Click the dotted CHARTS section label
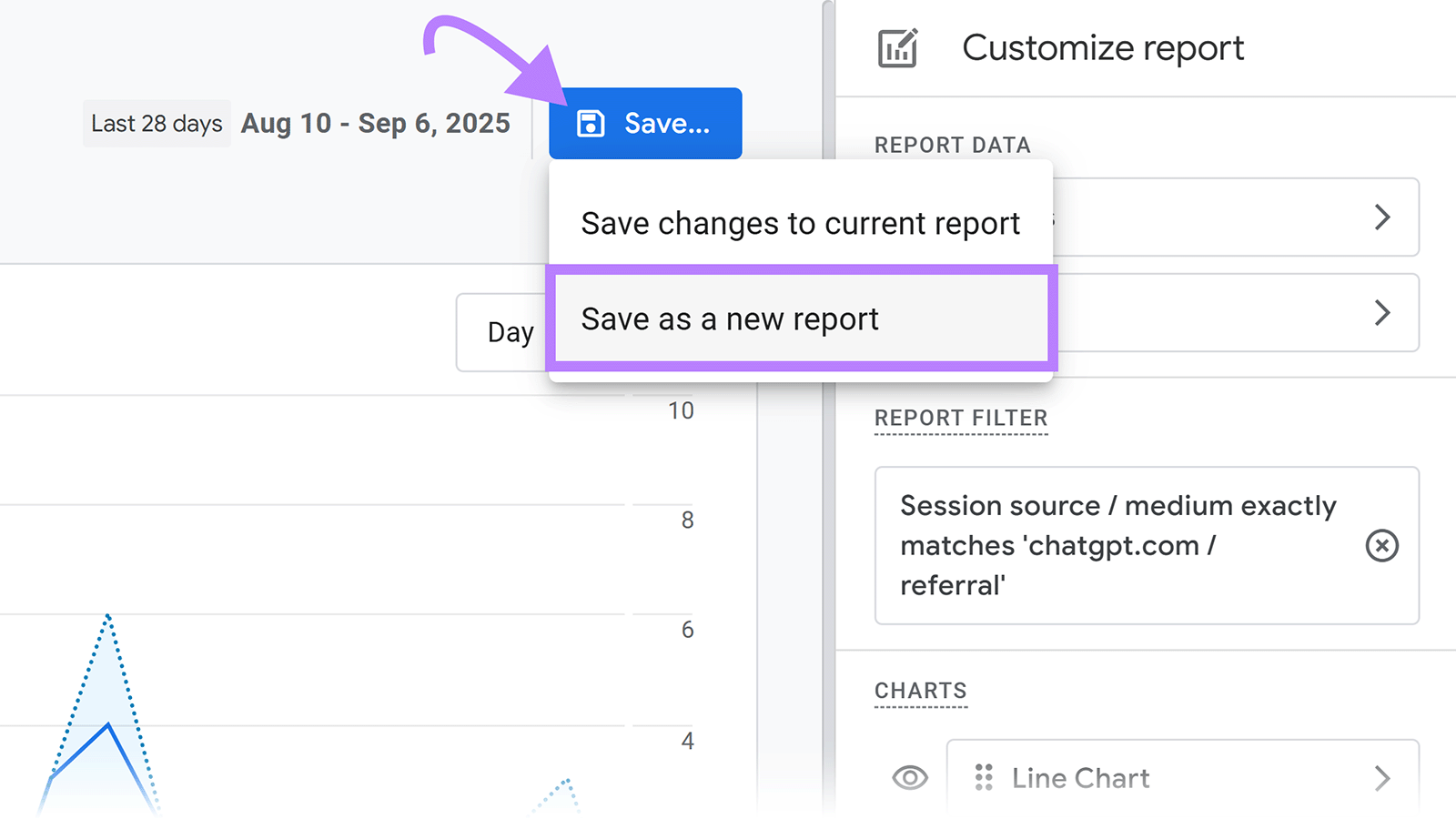 point(920,690)
